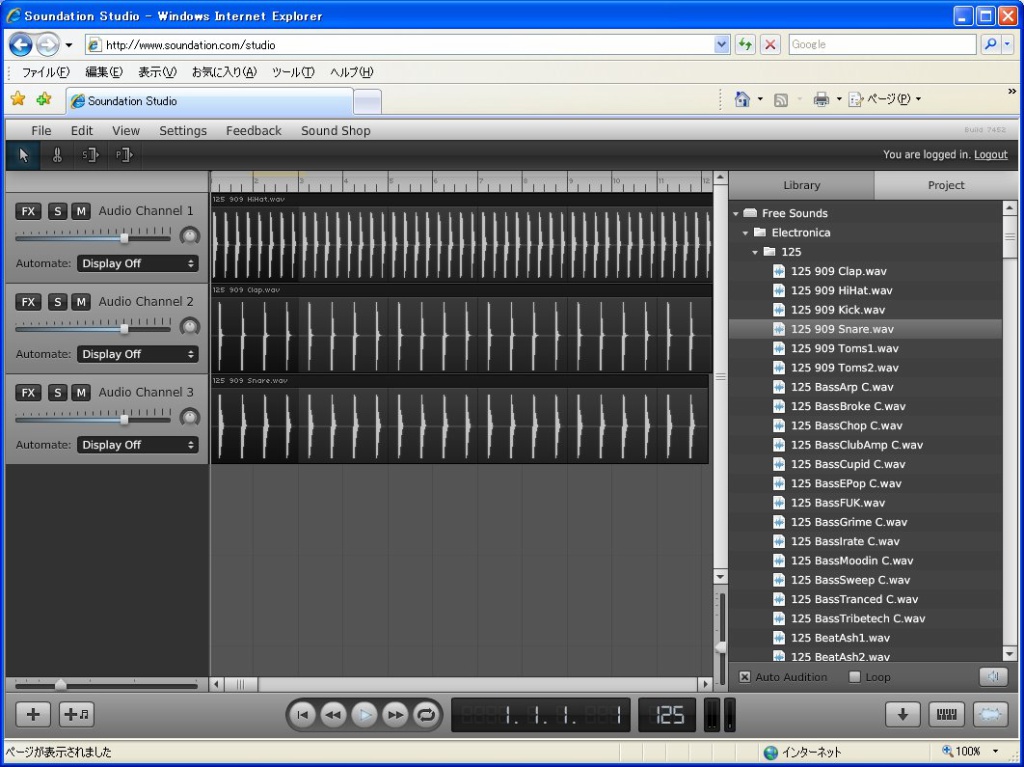Viewport: 1024px width, 767px height.
Task: Open the address bar history dropdown
Action: (722, 44)
